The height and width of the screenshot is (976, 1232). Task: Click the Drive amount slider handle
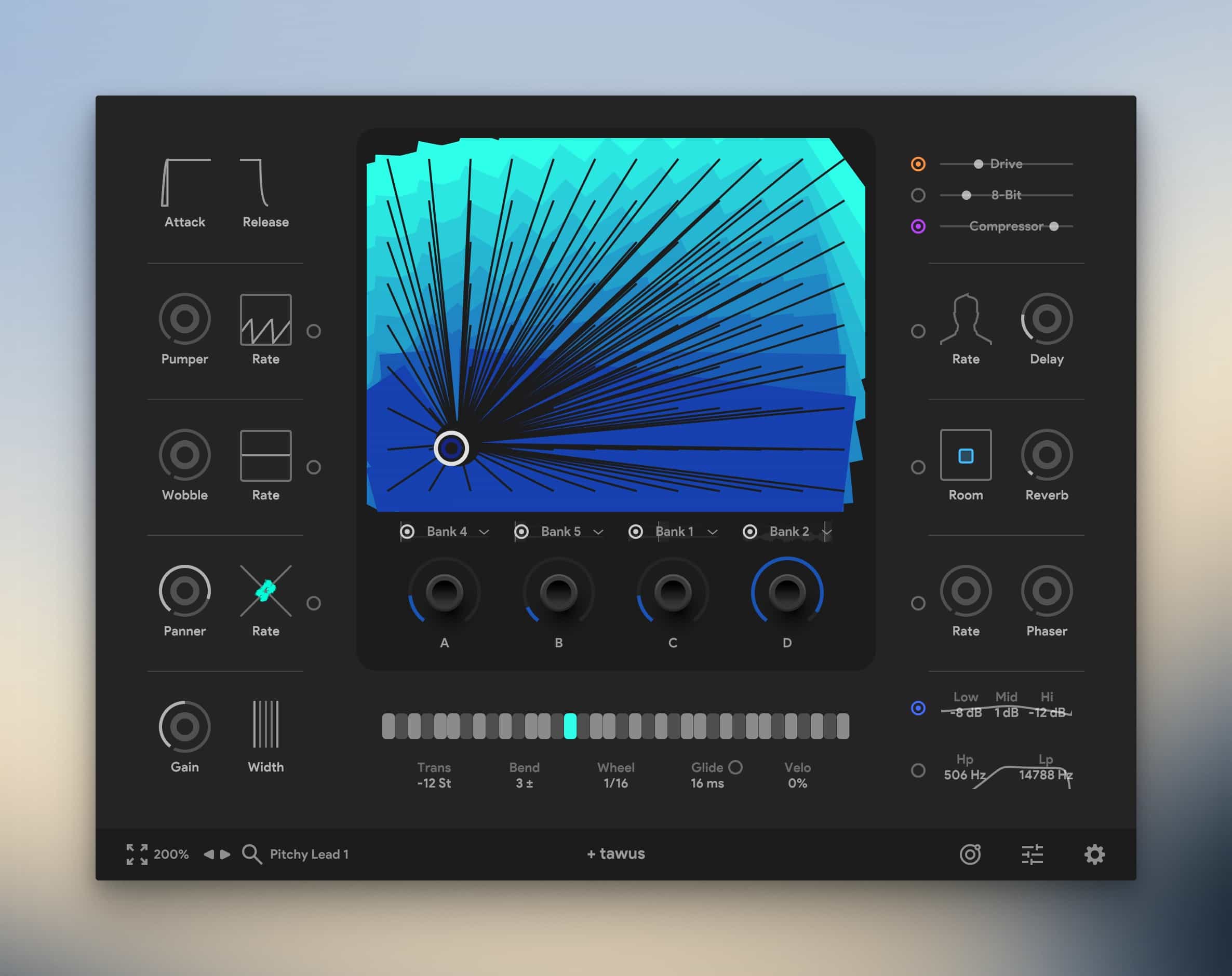979,164
